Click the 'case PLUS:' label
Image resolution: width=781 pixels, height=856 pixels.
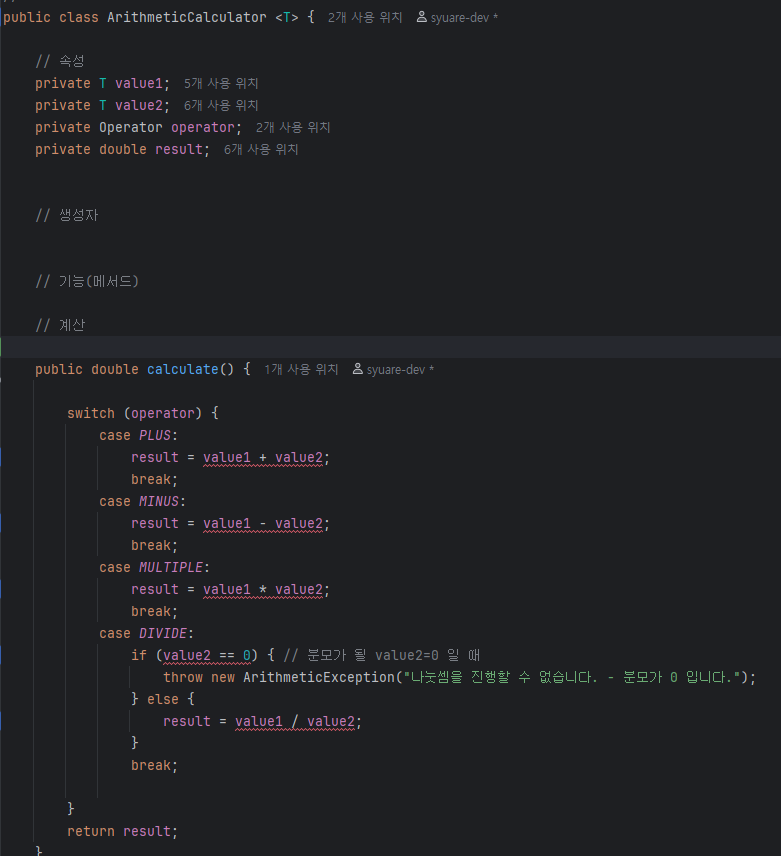pos(139,436)
